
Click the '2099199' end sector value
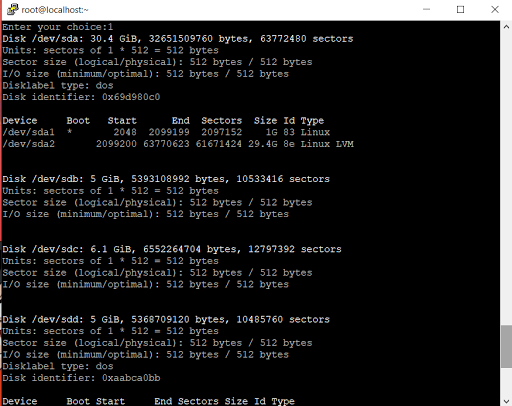tap(169, 132)
